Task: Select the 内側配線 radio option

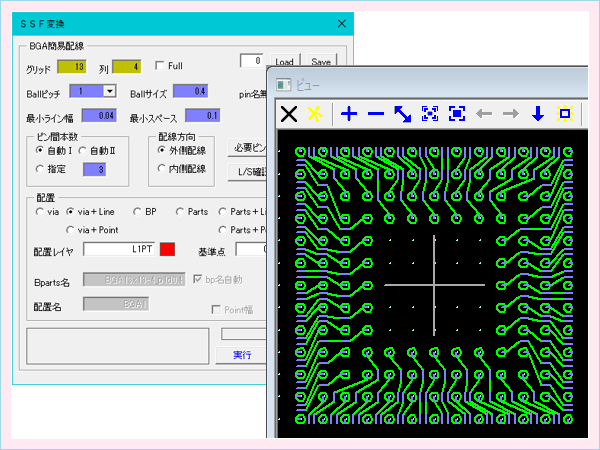Action: pos(163,169)
